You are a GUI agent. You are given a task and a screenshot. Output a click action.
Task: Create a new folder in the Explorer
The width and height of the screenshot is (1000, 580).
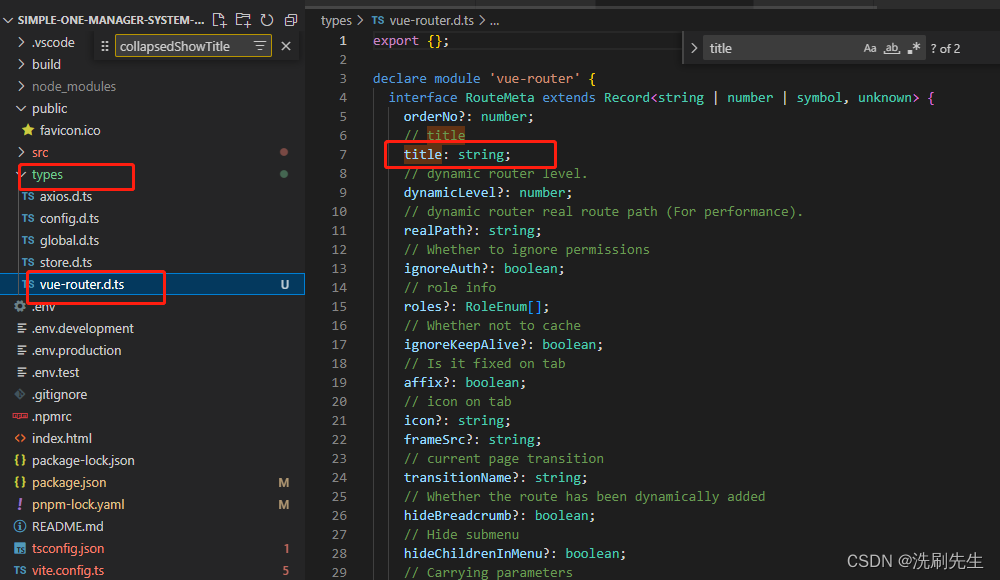[243, 19]
